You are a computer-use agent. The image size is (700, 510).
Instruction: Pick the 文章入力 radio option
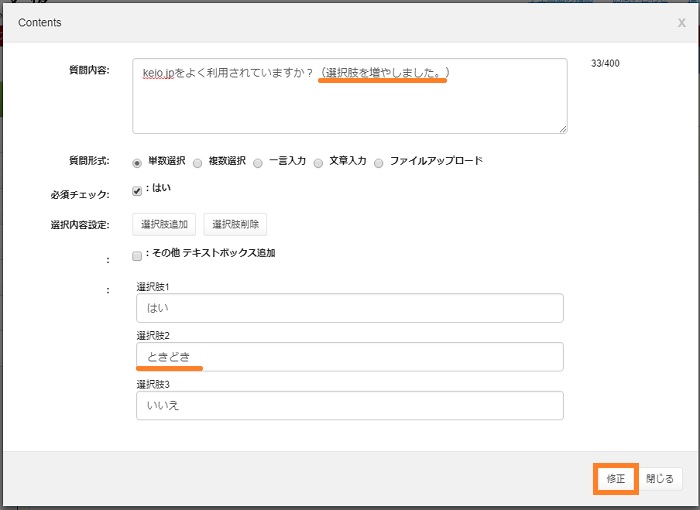click(318, 162)
